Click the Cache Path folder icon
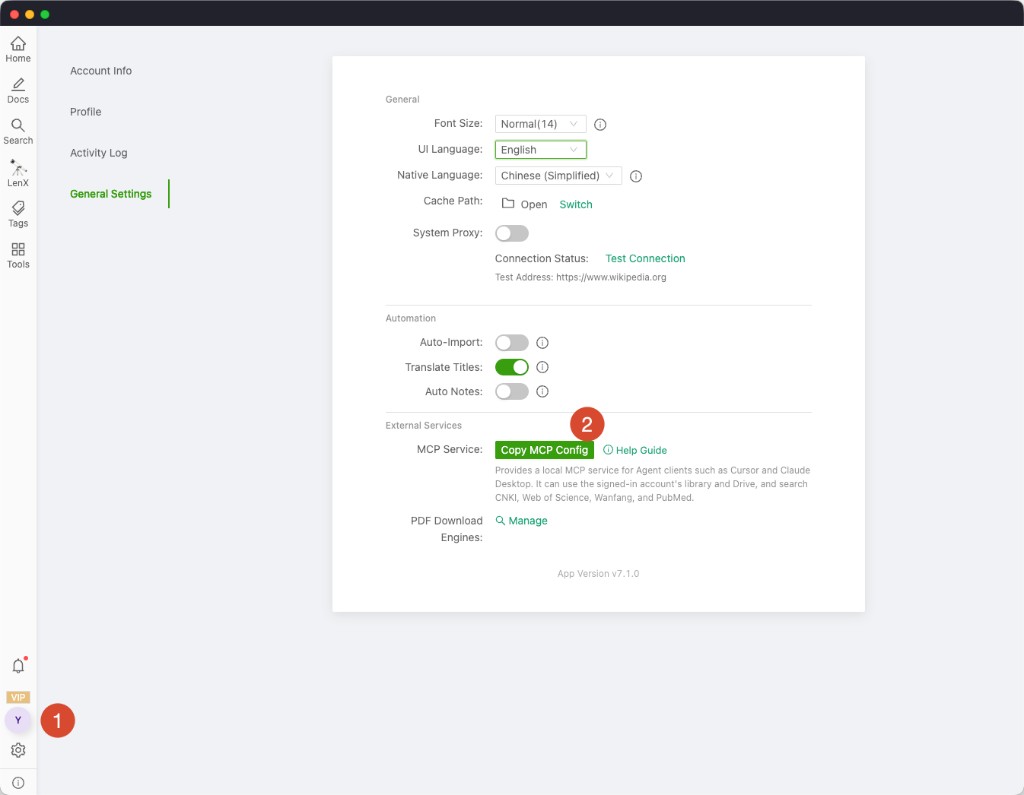 coord(507,204)
